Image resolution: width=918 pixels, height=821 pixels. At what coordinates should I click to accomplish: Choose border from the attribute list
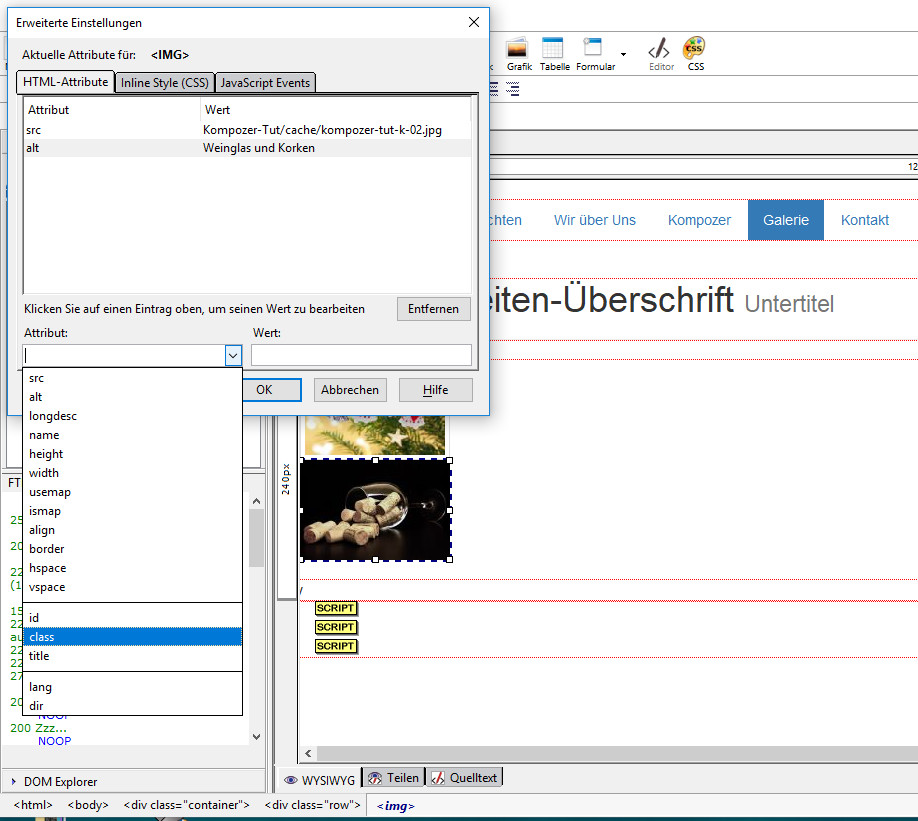132,549
